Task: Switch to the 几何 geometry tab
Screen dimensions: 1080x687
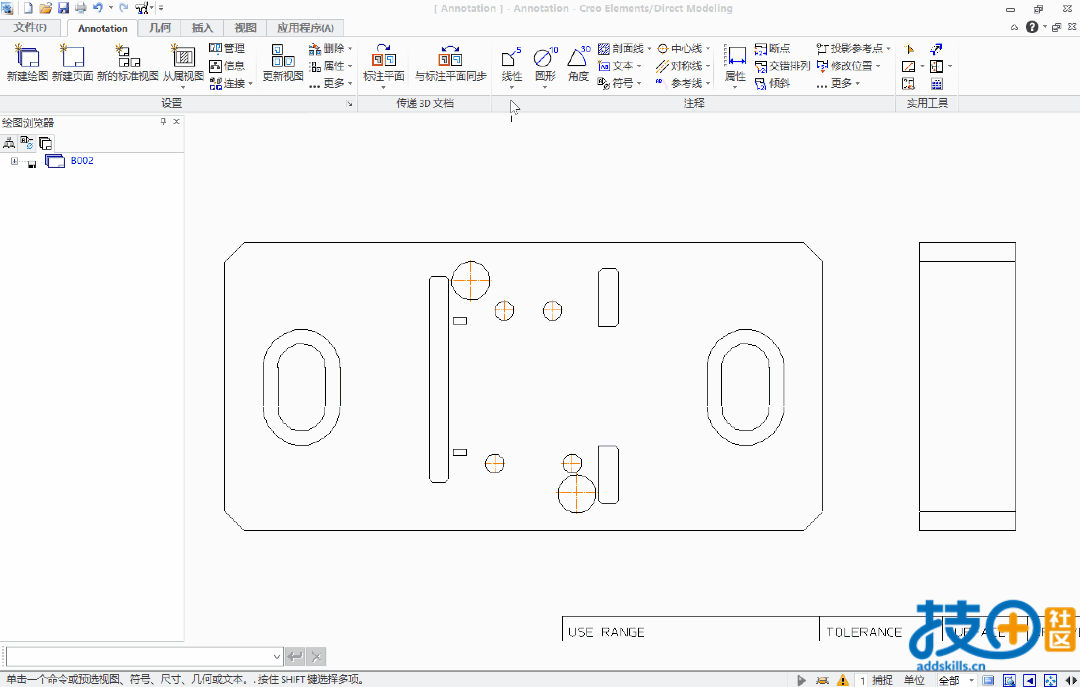Action: (x=160, y=28)
